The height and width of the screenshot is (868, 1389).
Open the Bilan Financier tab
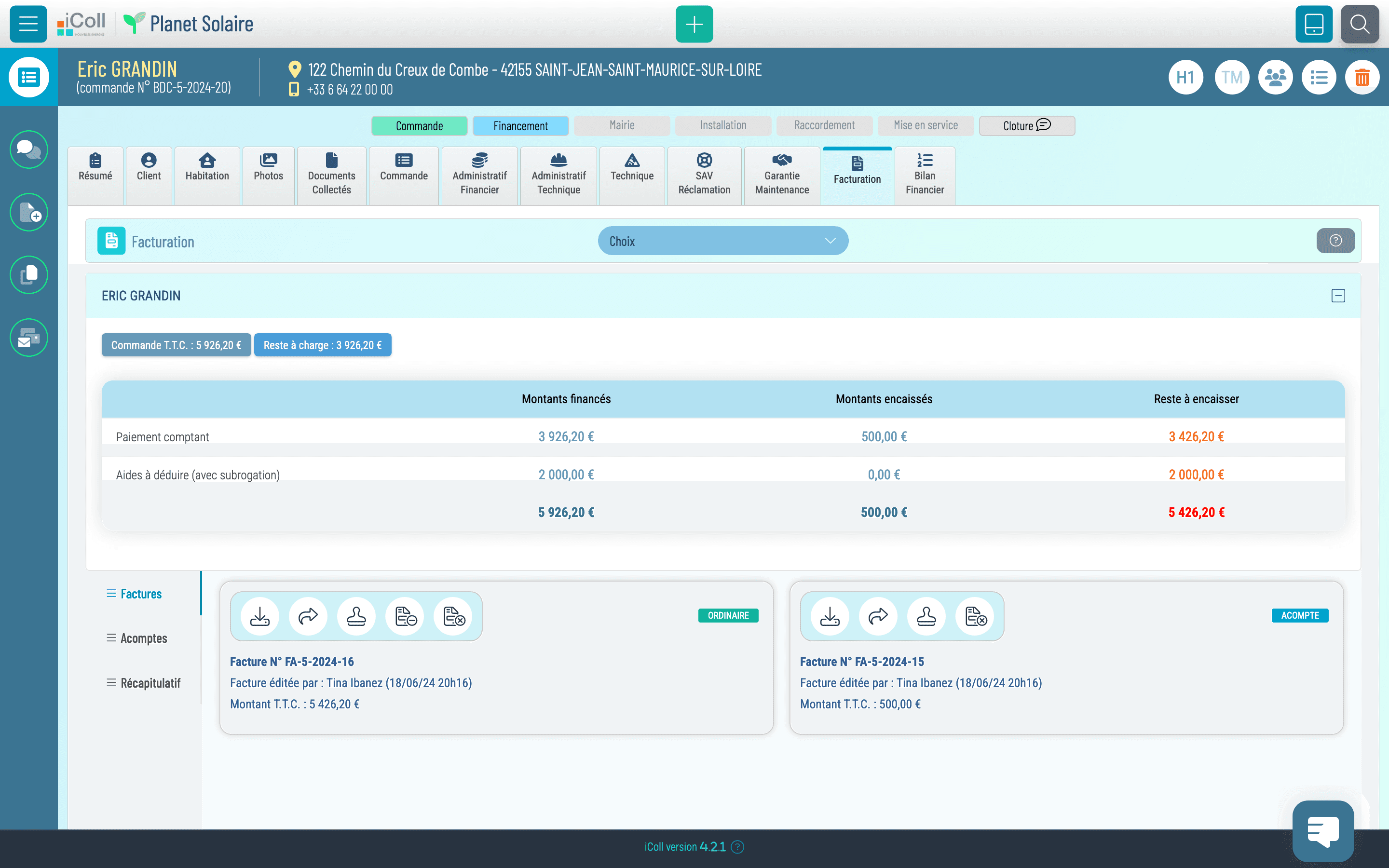(x=925, y=175)
